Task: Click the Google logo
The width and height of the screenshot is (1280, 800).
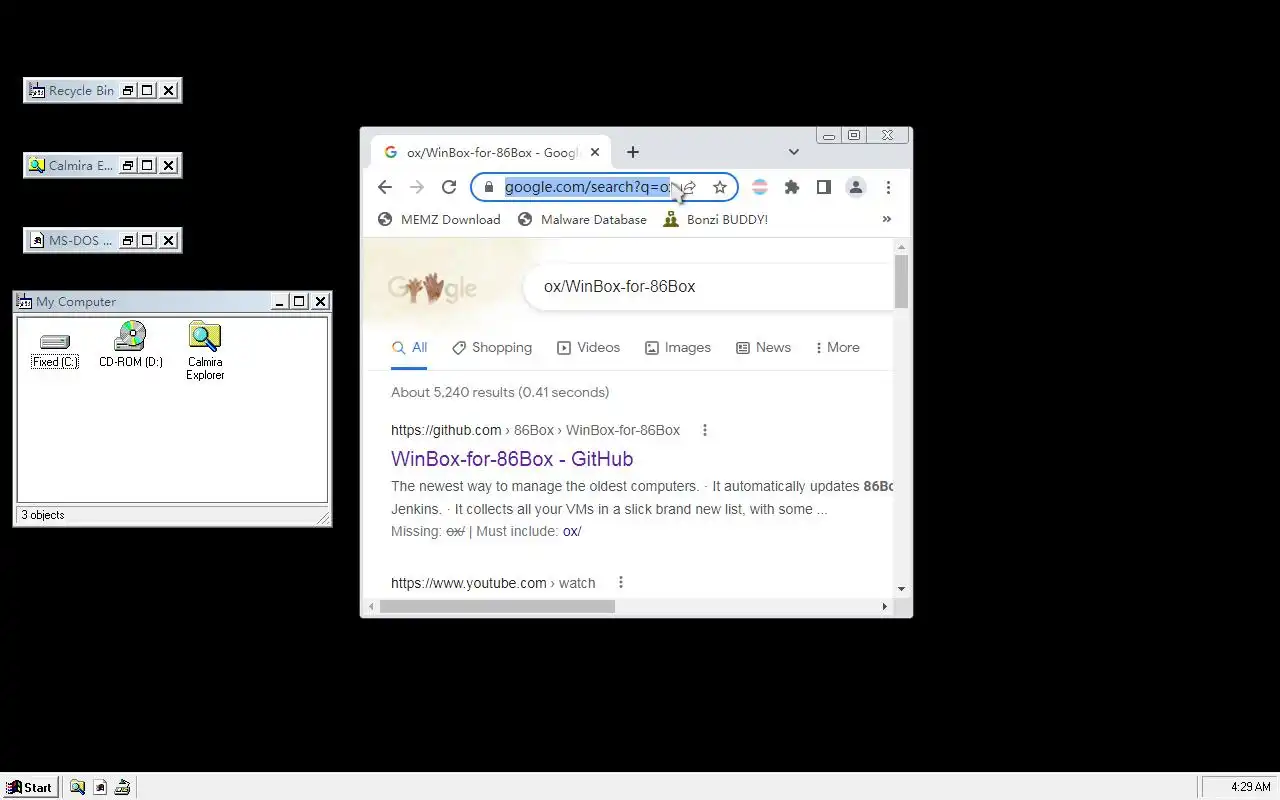Action: click(x=432, y=287)
